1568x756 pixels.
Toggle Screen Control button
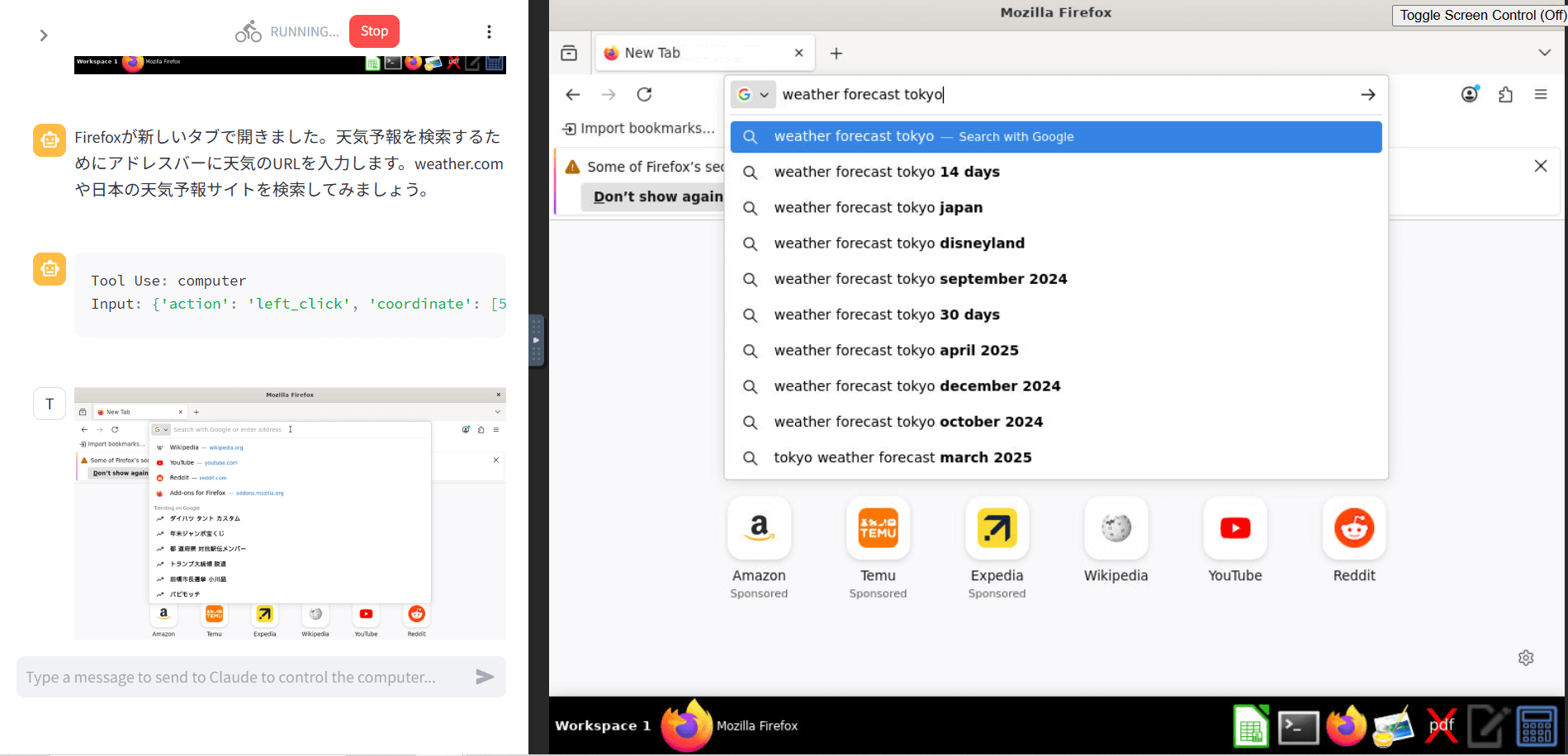pyautogui.click(x=1480, y=15)
